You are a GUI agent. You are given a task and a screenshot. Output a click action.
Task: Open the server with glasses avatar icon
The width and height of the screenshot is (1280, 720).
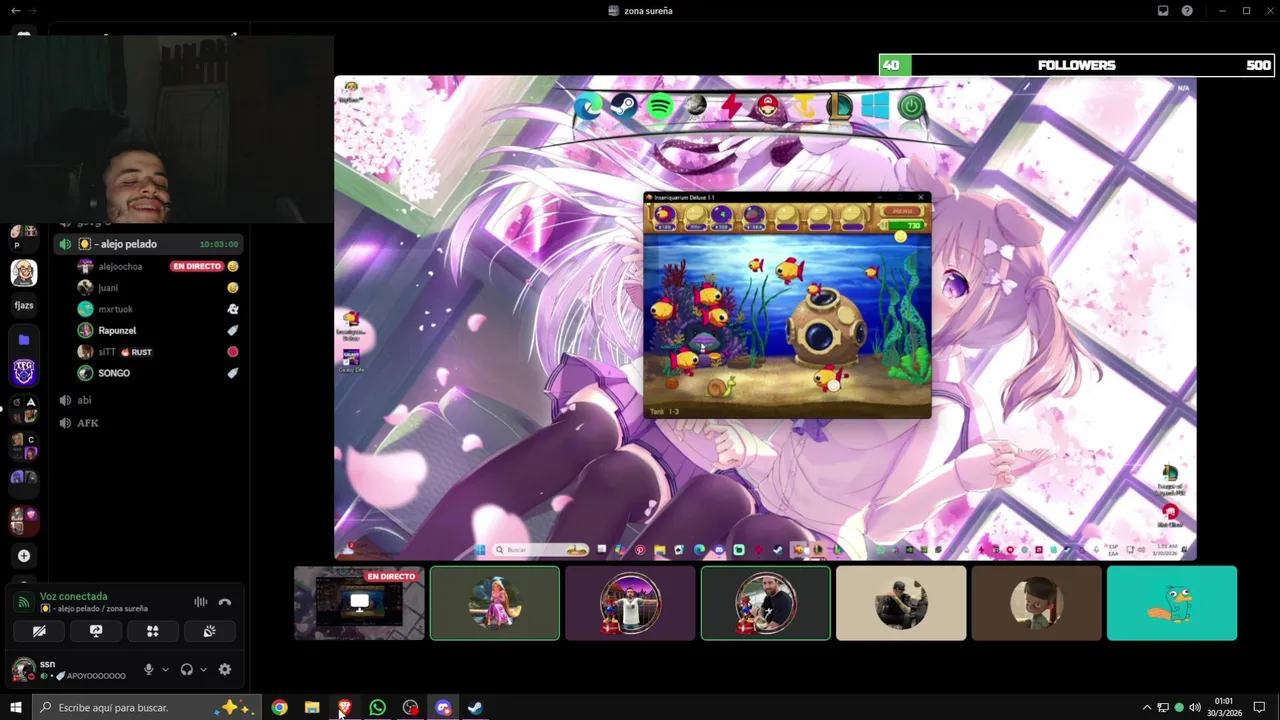click(x=24, y=272)
